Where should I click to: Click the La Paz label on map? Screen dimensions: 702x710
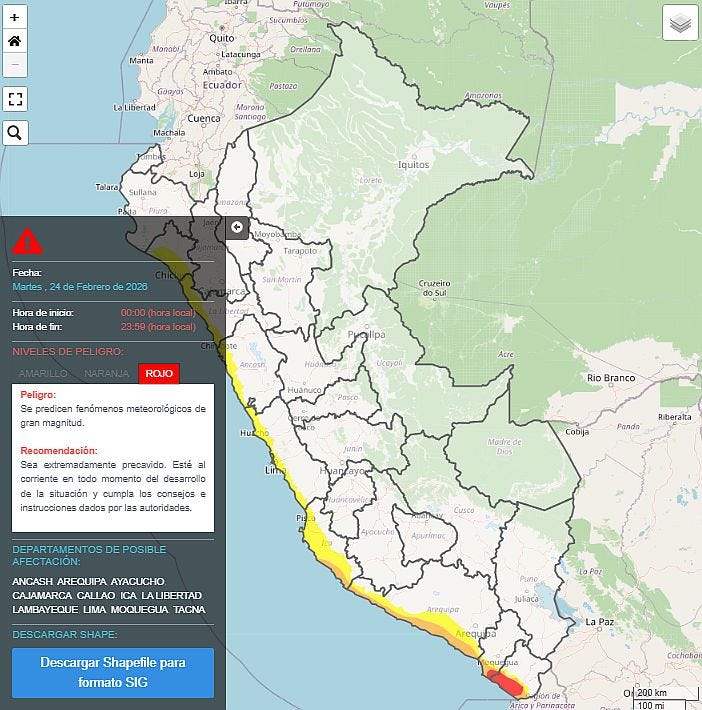[599, 621]
